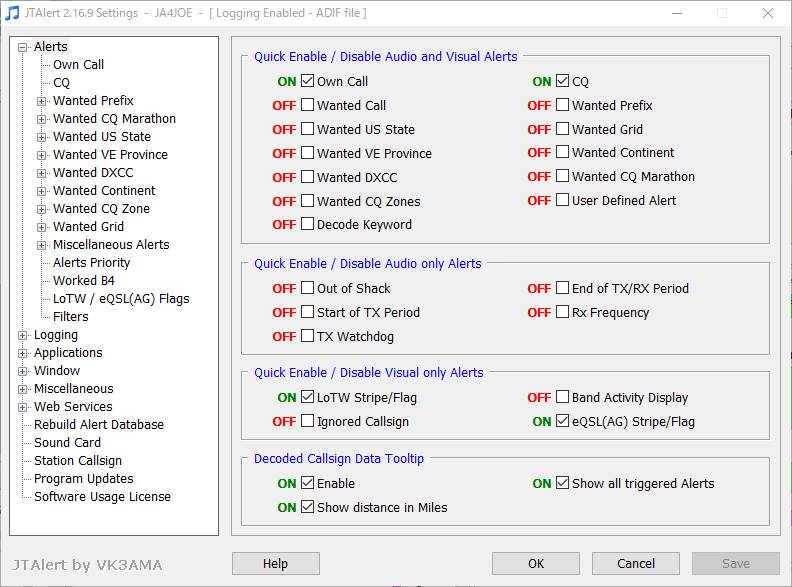The width and height of the screenshot is (792, 587).
Task: Select the CQ tree item
Action: click(61, 83)
